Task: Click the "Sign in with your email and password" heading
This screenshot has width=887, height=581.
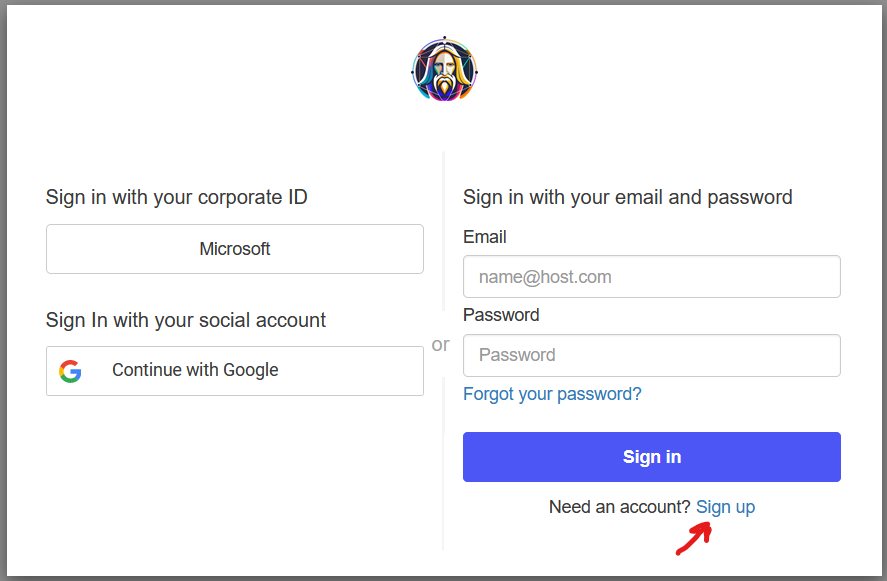Action: tap(627, 197)
